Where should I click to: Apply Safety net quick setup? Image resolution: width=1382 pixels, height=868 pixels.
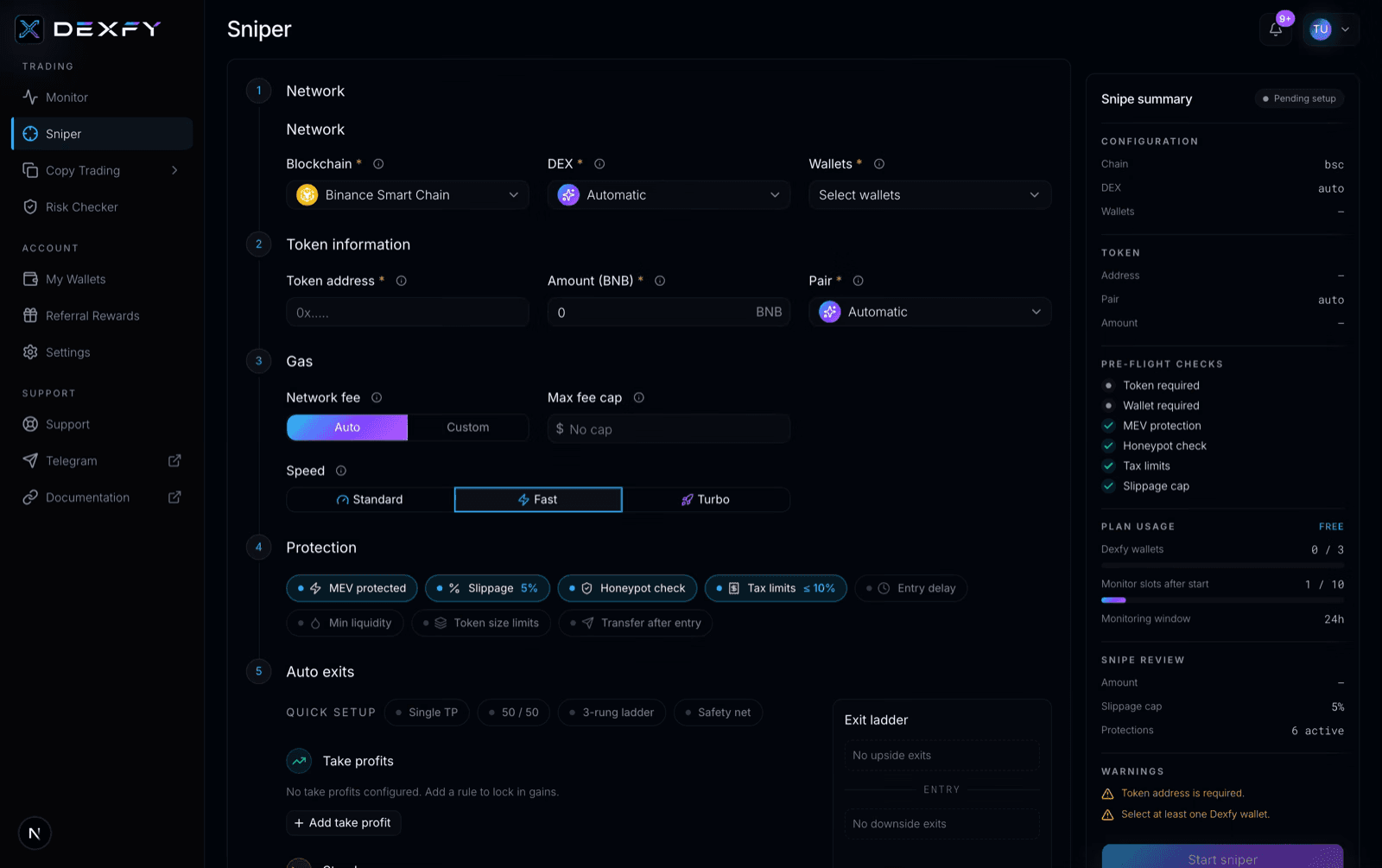(718, 713)
